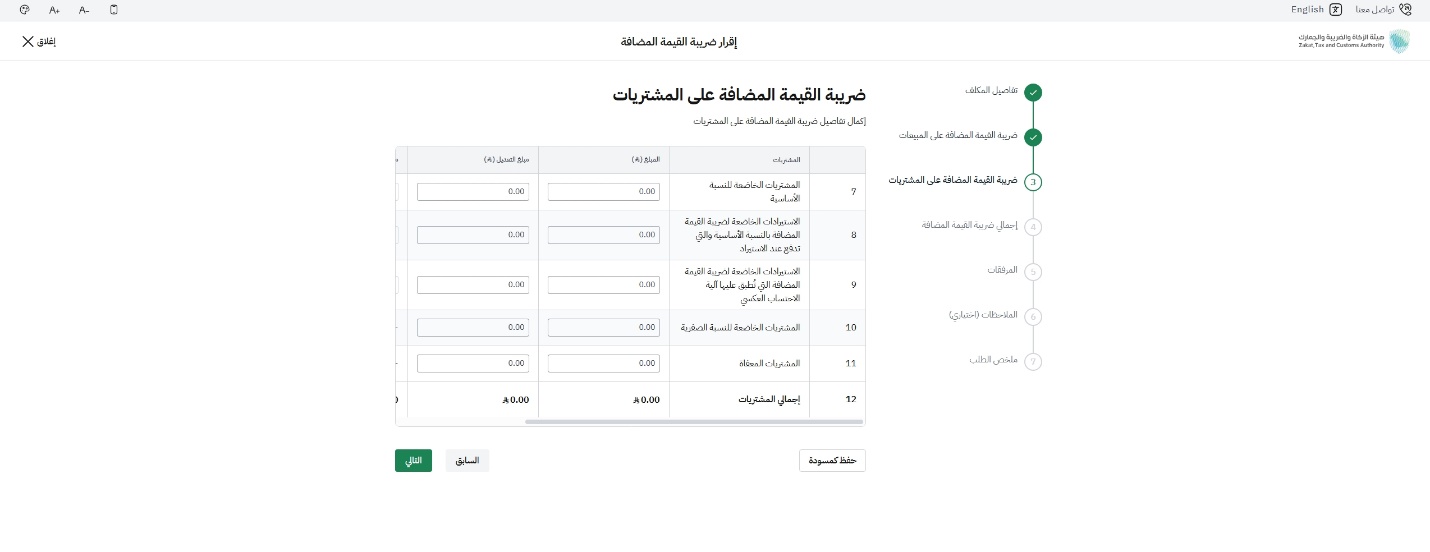Screen dimensions: 1430x552
Task: Go to completed step تفاصيل المكلف checkmark
Action: (x=1033, y=93)
